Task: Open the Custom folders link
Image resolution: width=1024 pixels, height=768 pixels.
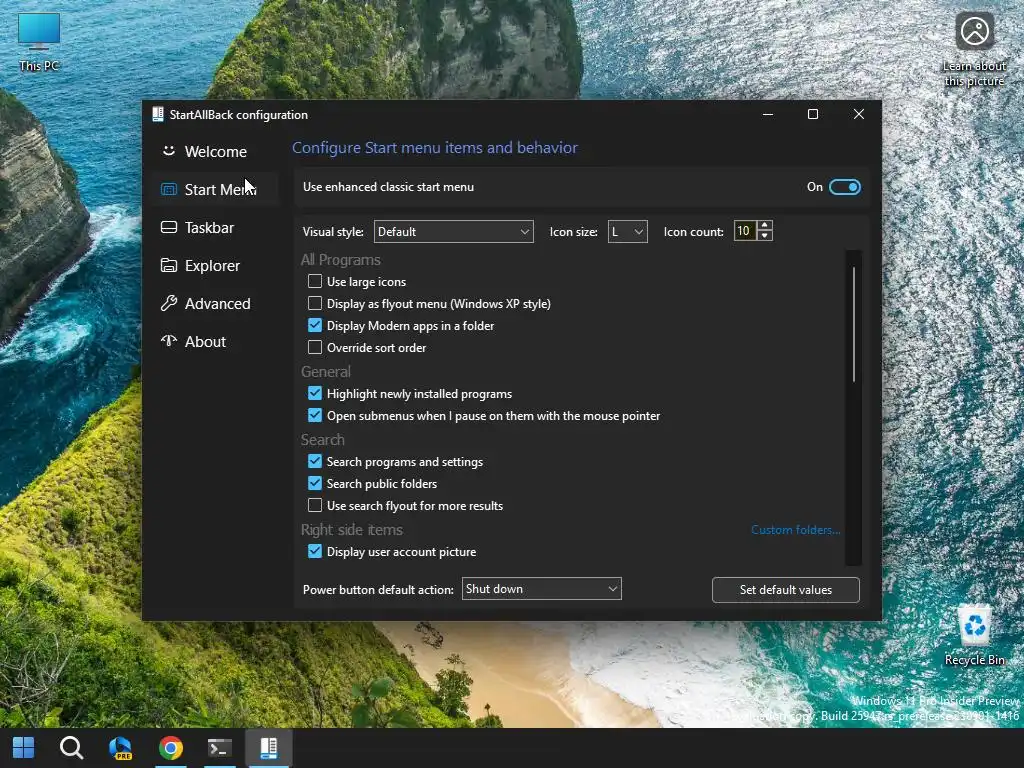Action: 795,530
